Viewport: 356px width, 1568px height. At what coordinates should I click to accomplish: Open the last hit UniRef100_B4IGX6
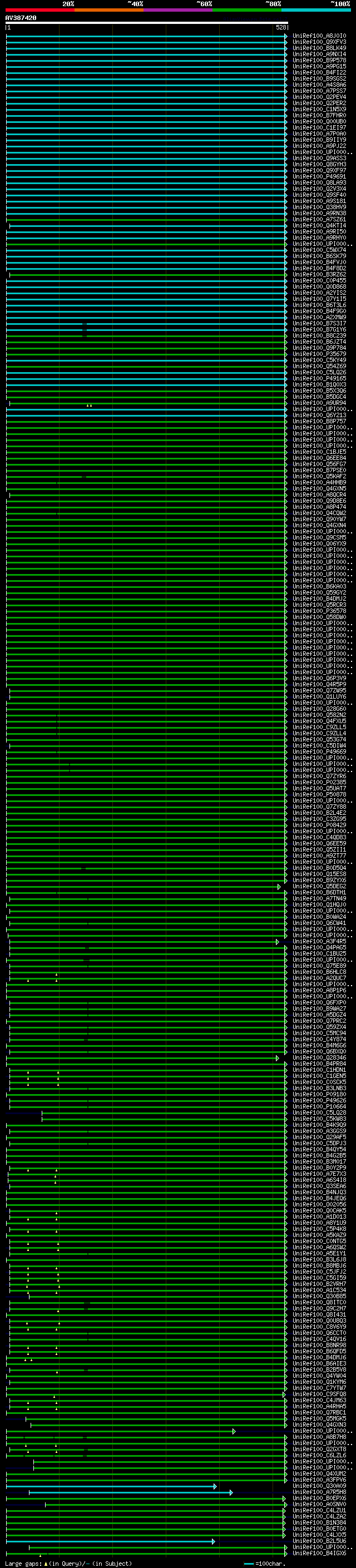pyautogui.click(x=319, y=1554)
